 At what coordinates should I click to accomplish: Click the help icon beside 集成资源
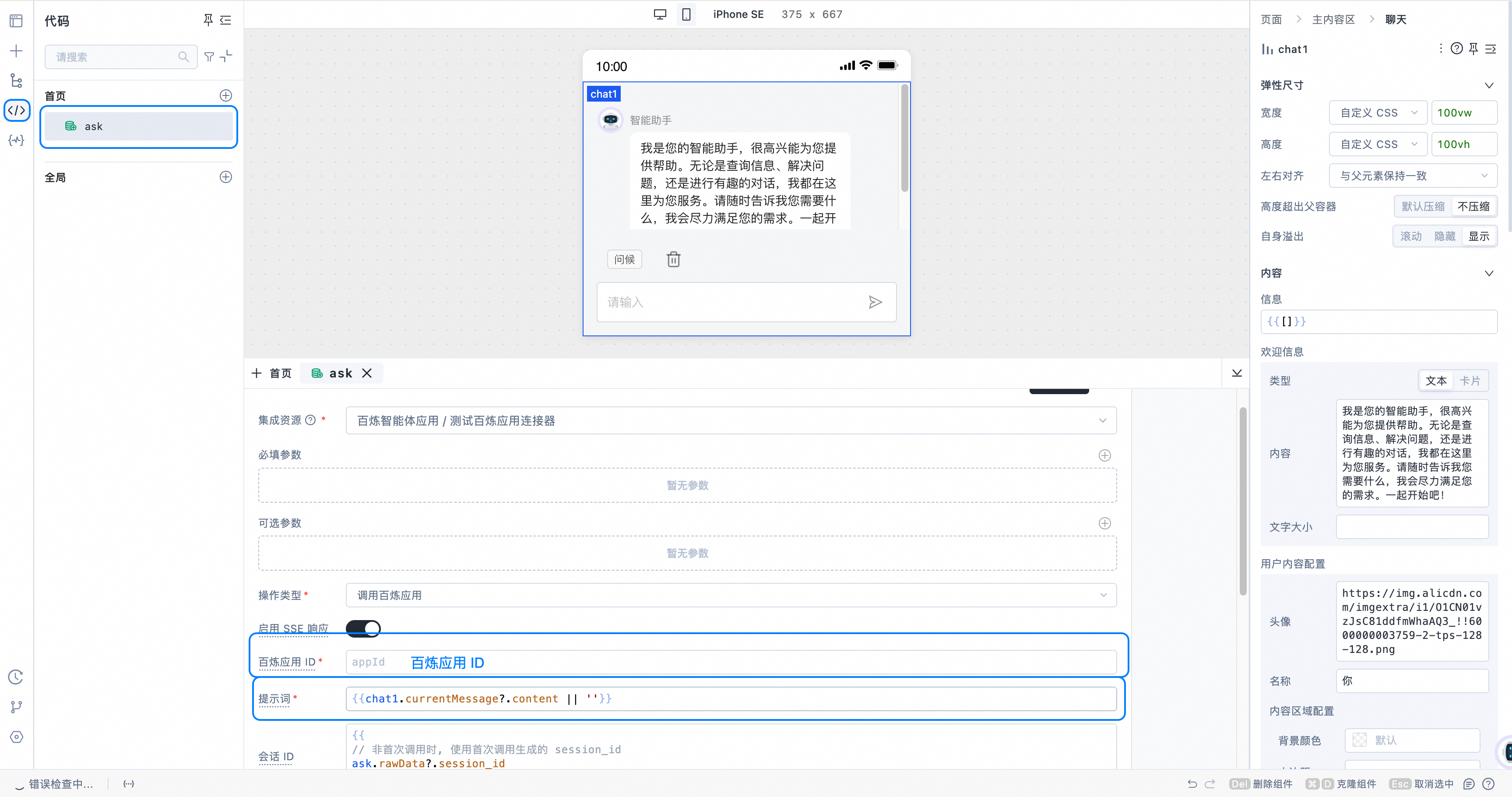(x=310, y=420)
